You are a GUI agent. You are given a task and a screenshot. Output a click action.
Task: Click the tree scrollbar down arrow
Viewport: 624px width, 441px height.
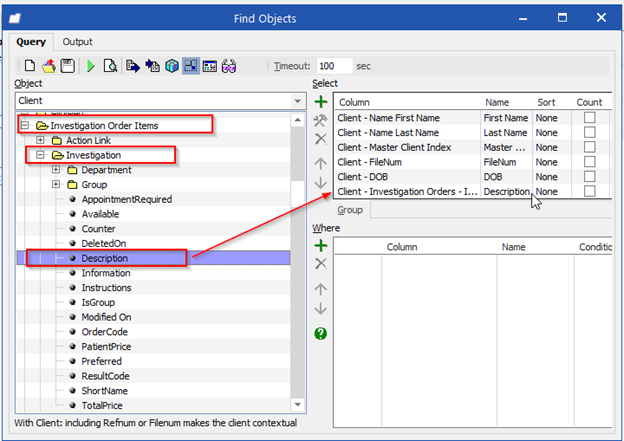[x=297, y=405]
